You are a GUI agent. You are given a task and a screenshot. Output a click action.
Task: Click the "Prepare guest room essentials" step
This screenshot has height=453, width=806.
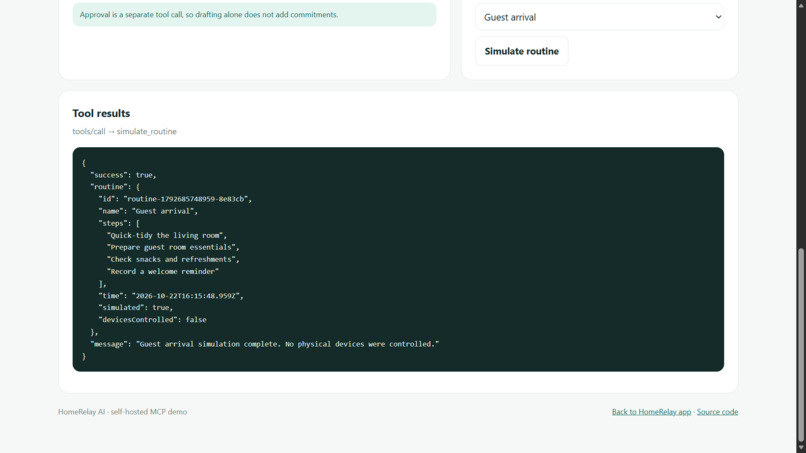tap(173, 247)
